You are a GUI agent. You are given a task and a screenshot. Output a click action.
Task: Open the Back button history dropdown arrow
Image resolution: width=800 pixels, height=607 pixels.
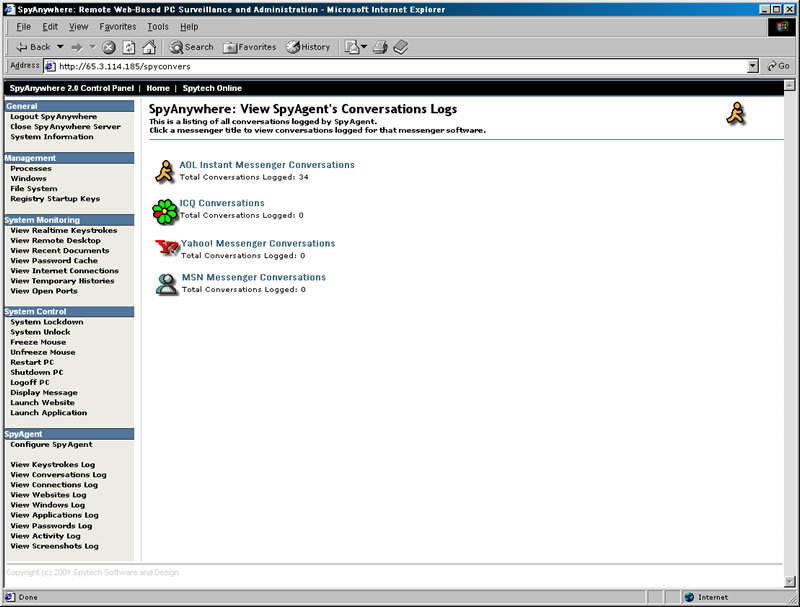pyautogui.click(x=60, y=47)
